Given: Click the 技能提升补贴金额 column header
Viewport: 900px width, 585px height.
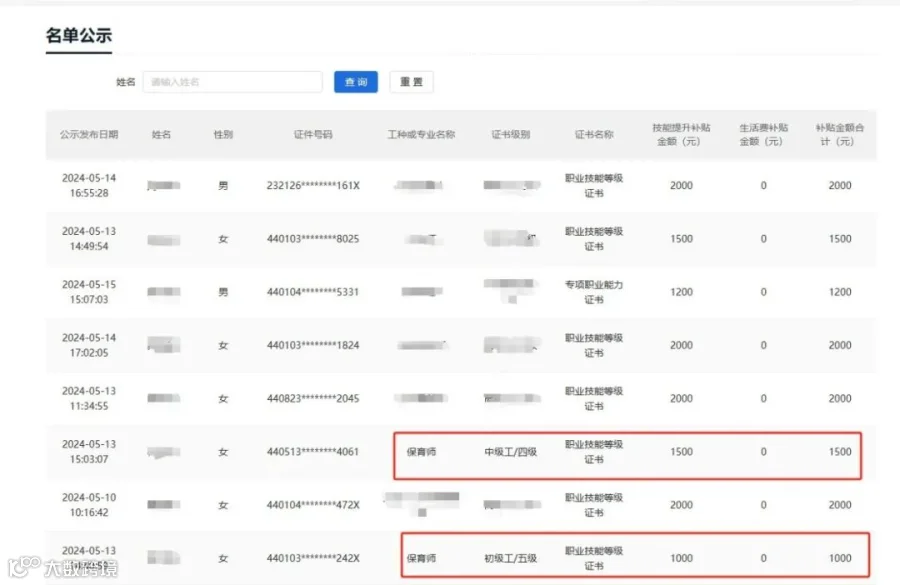Looking at the screenshot, I should pyautogui.click(x=681, y=134).
